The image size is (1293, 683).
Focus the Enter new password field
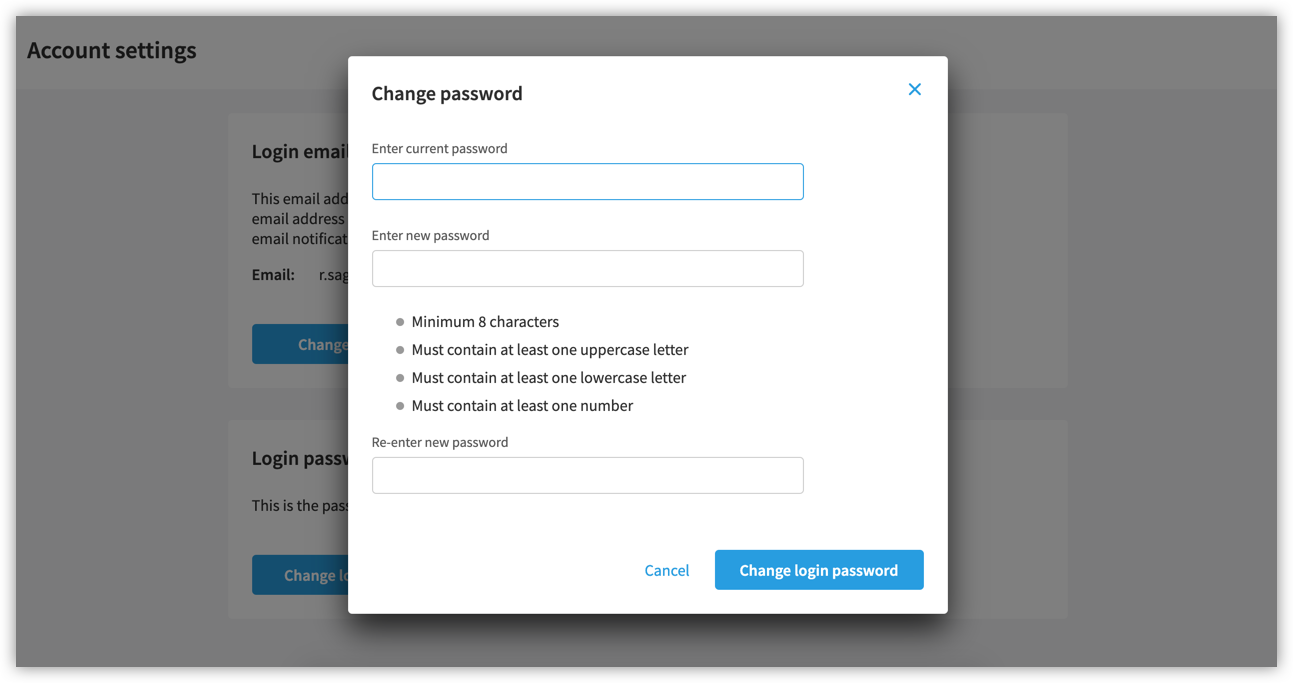point(587,268)
